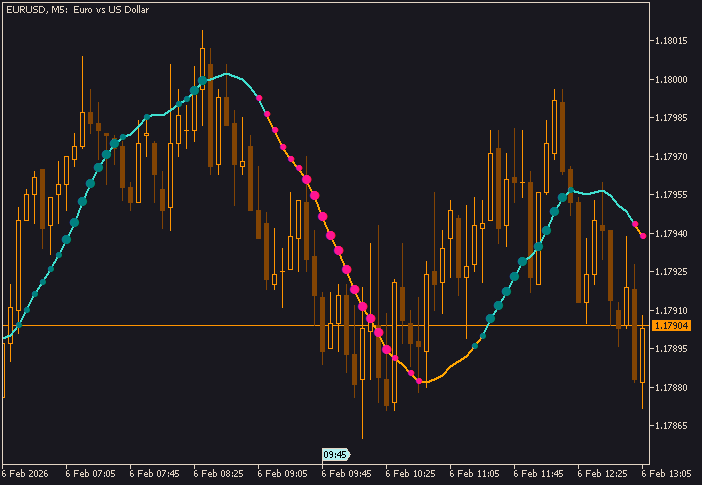The image size is (702, 485).
Task: Click price level 1.17985 on the price scale
Action: click(x=671, y=118)
